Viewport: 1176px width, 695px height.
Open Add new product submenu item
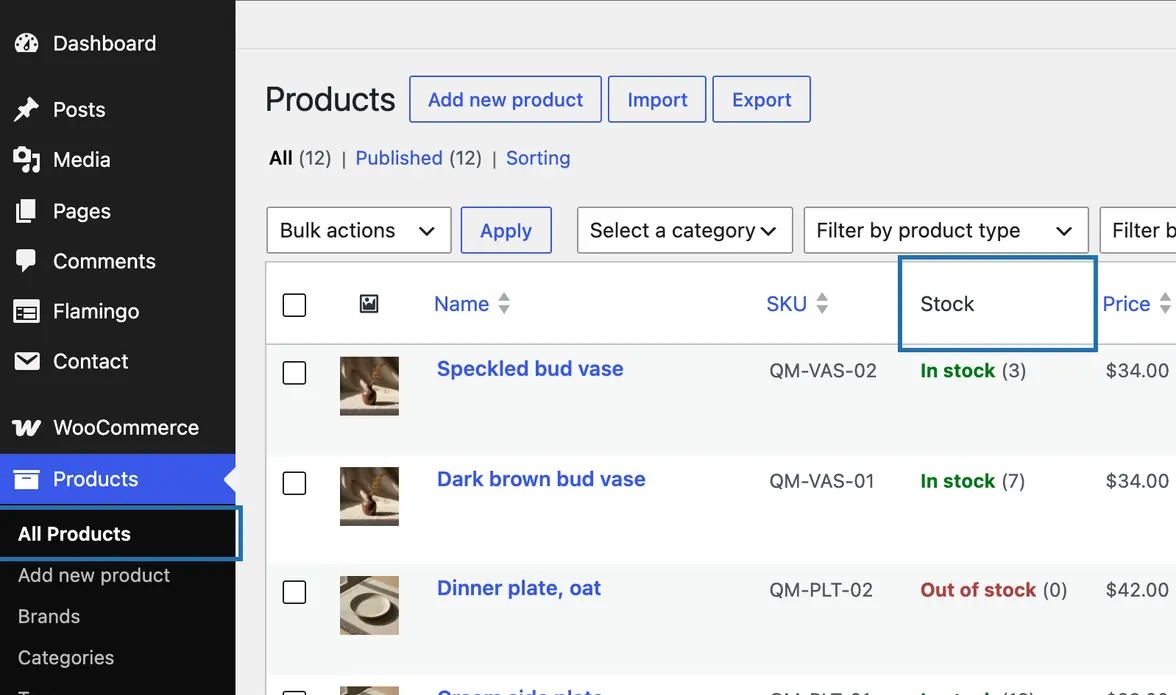(94, 575)
